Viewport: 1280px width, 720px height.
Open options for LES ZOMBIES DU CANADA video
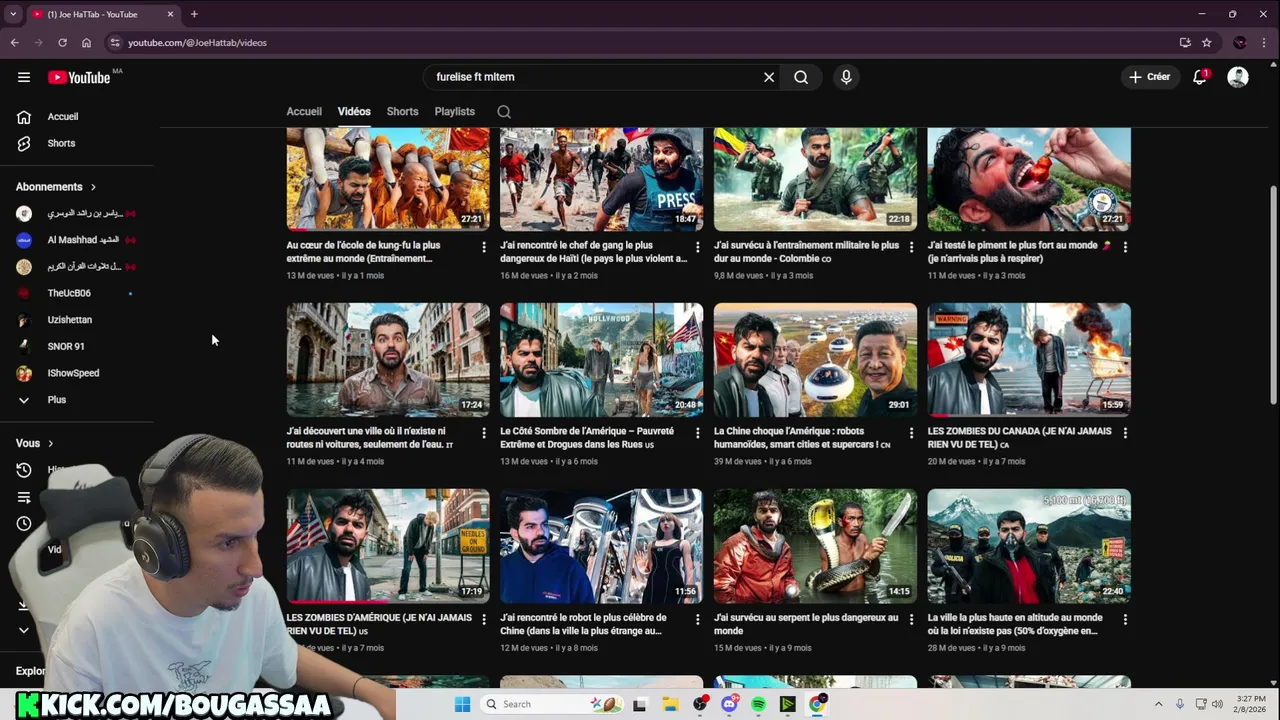pos(1125,433)
